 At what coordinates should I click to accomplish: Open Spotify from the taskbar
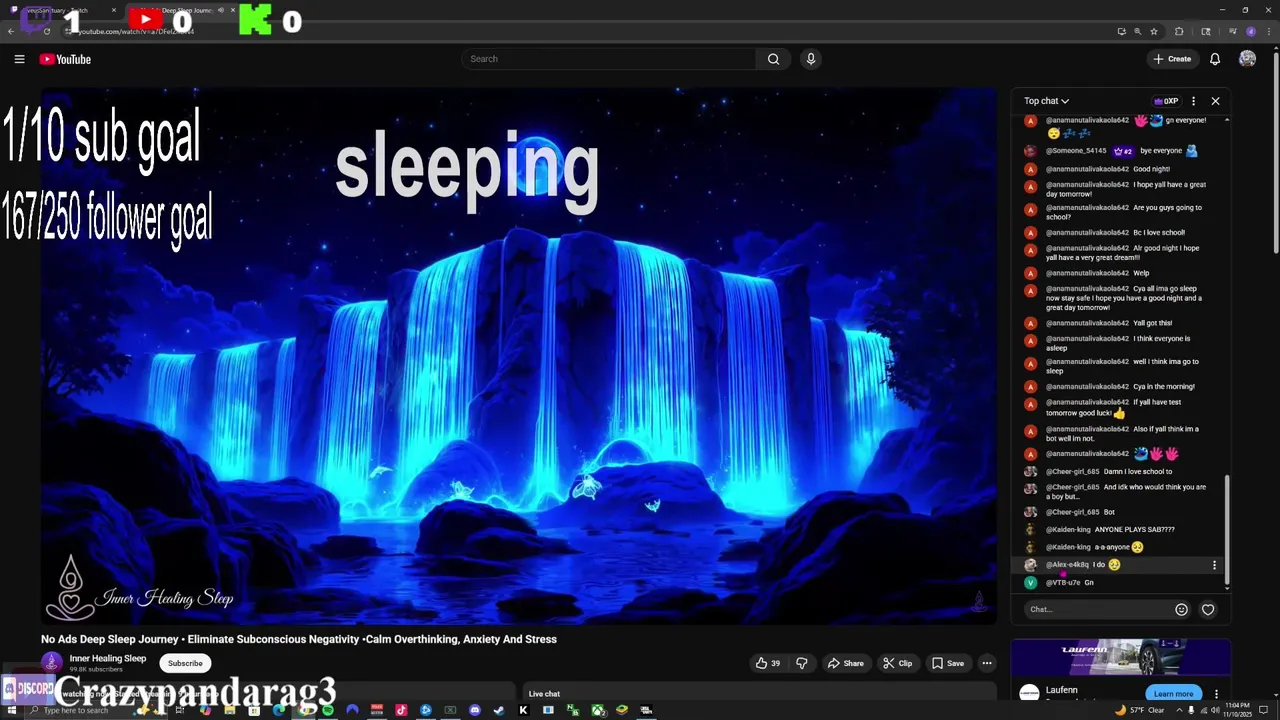[327, 710]
